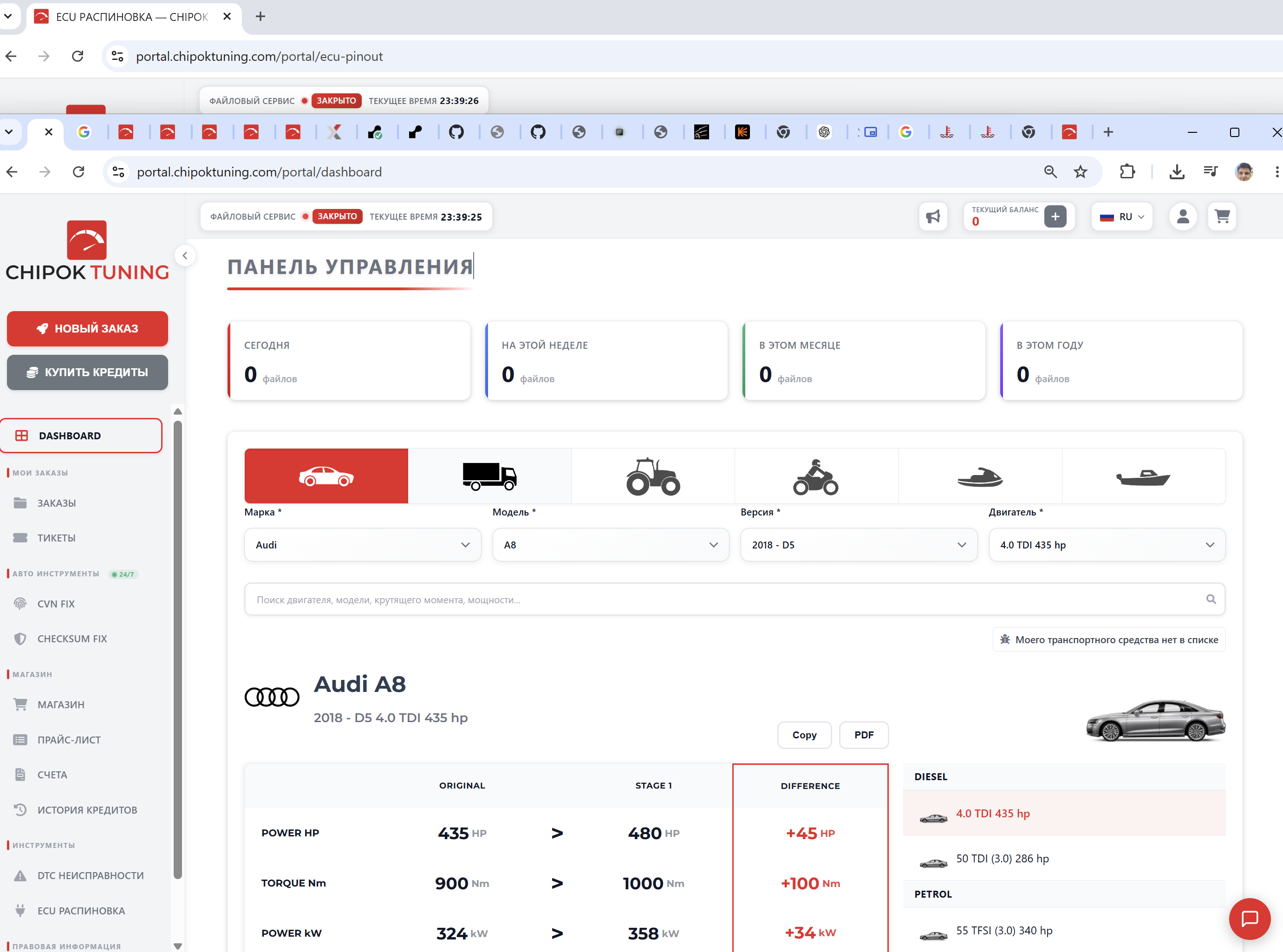The image size is (1283, 952).
Task: Click the НОВЫЙ ЗАКАЗ button
Action: 88,328
